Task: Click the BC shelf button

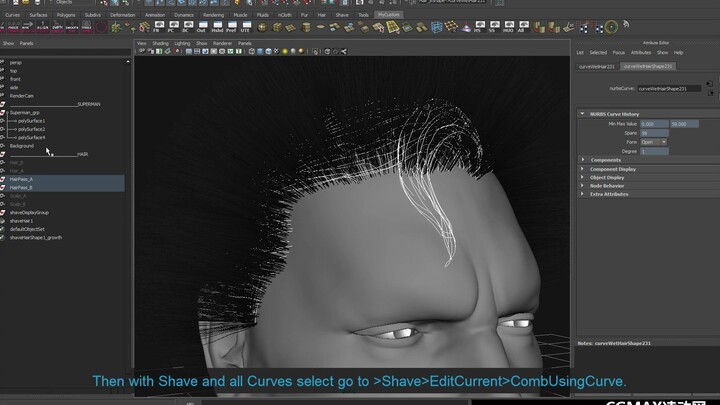Action: (188, 27)
